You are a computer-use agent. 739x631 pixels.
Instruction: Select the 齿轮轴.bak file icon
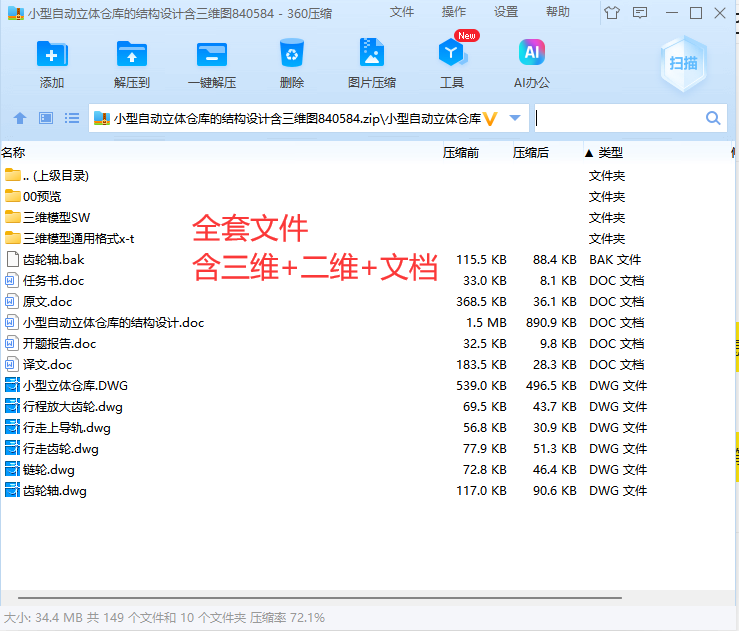coord(13,259)
